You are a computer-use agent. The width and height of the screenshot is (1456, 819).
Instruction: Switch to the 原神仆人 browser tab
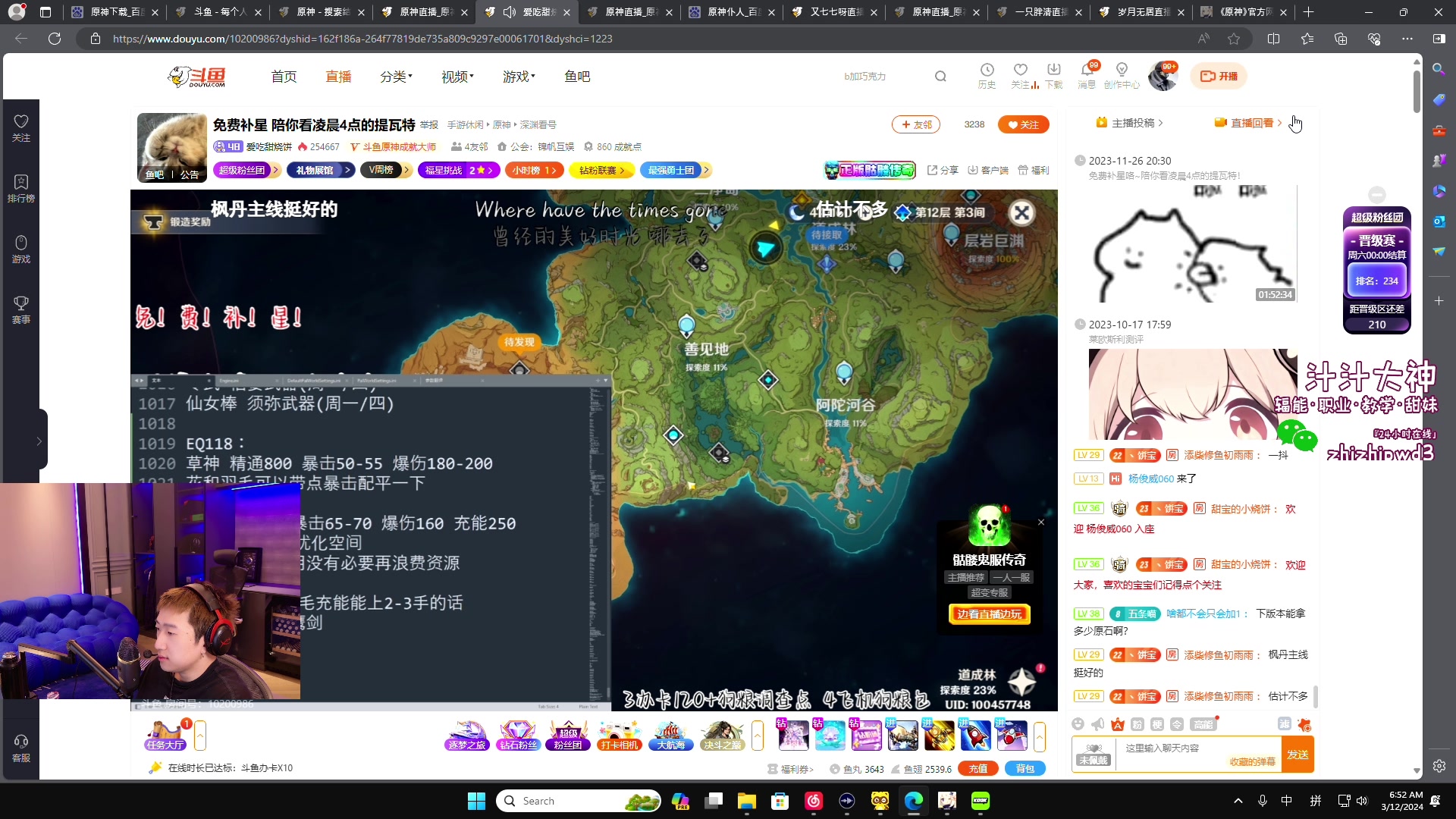tap(733, 12)
